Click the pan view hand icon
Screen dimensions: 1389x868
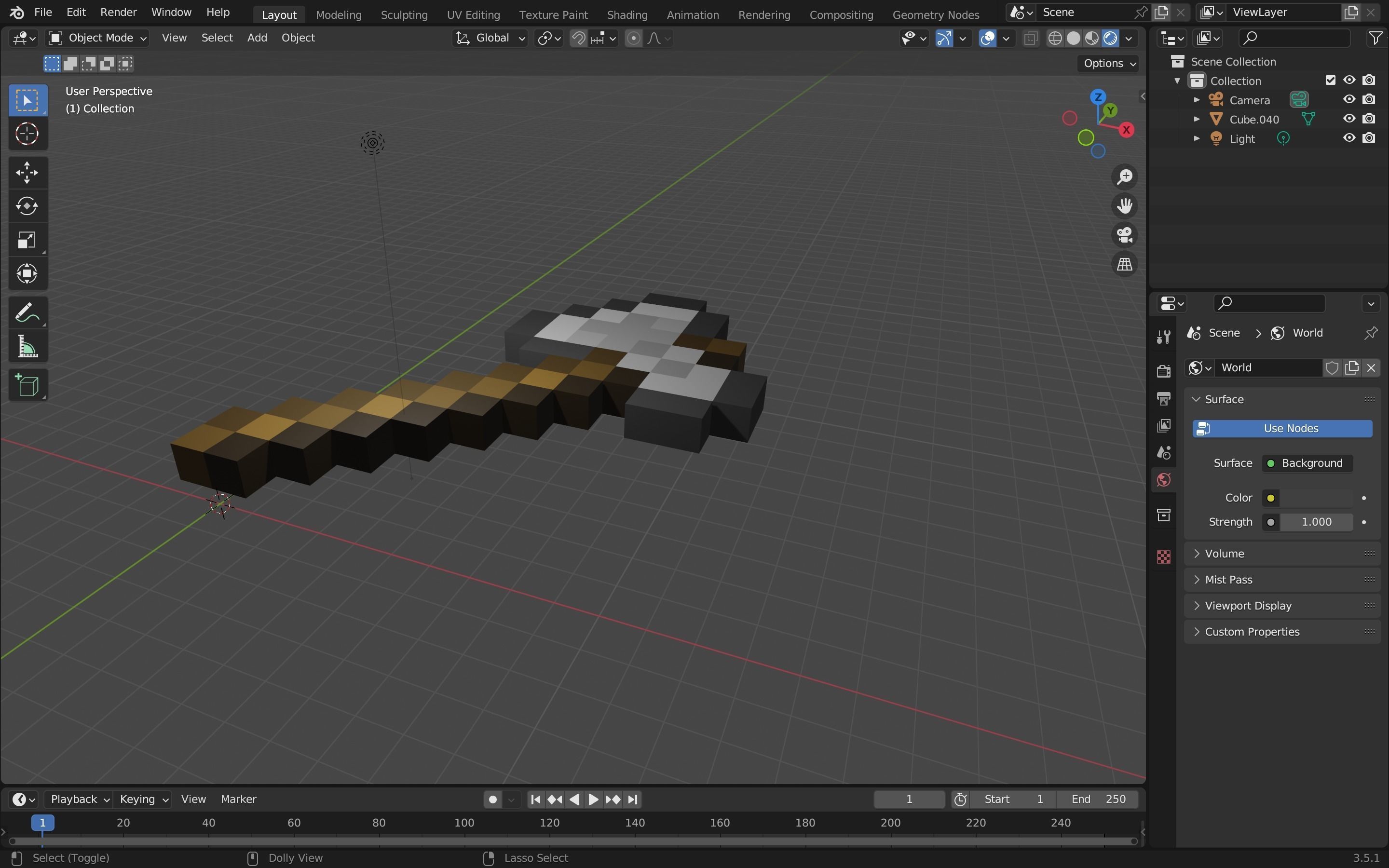point(1124,205)
